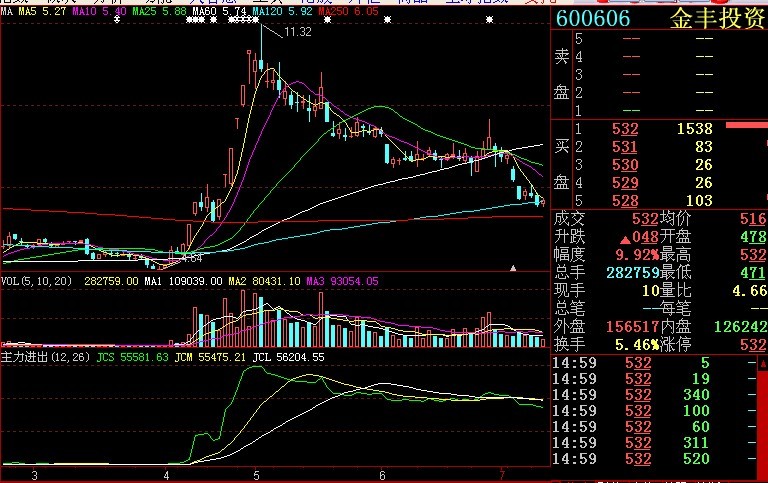Viewport: 768px width, 483px height.
Task: Click month marker 5 on the time axis
Action: pos(256,476)
